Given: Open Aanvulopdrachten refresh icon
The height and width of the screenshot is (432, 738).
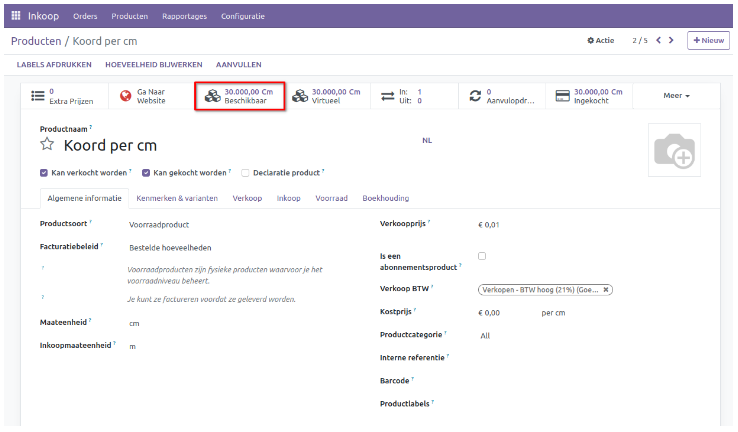Looking at the screenshot, I should 475,96.
